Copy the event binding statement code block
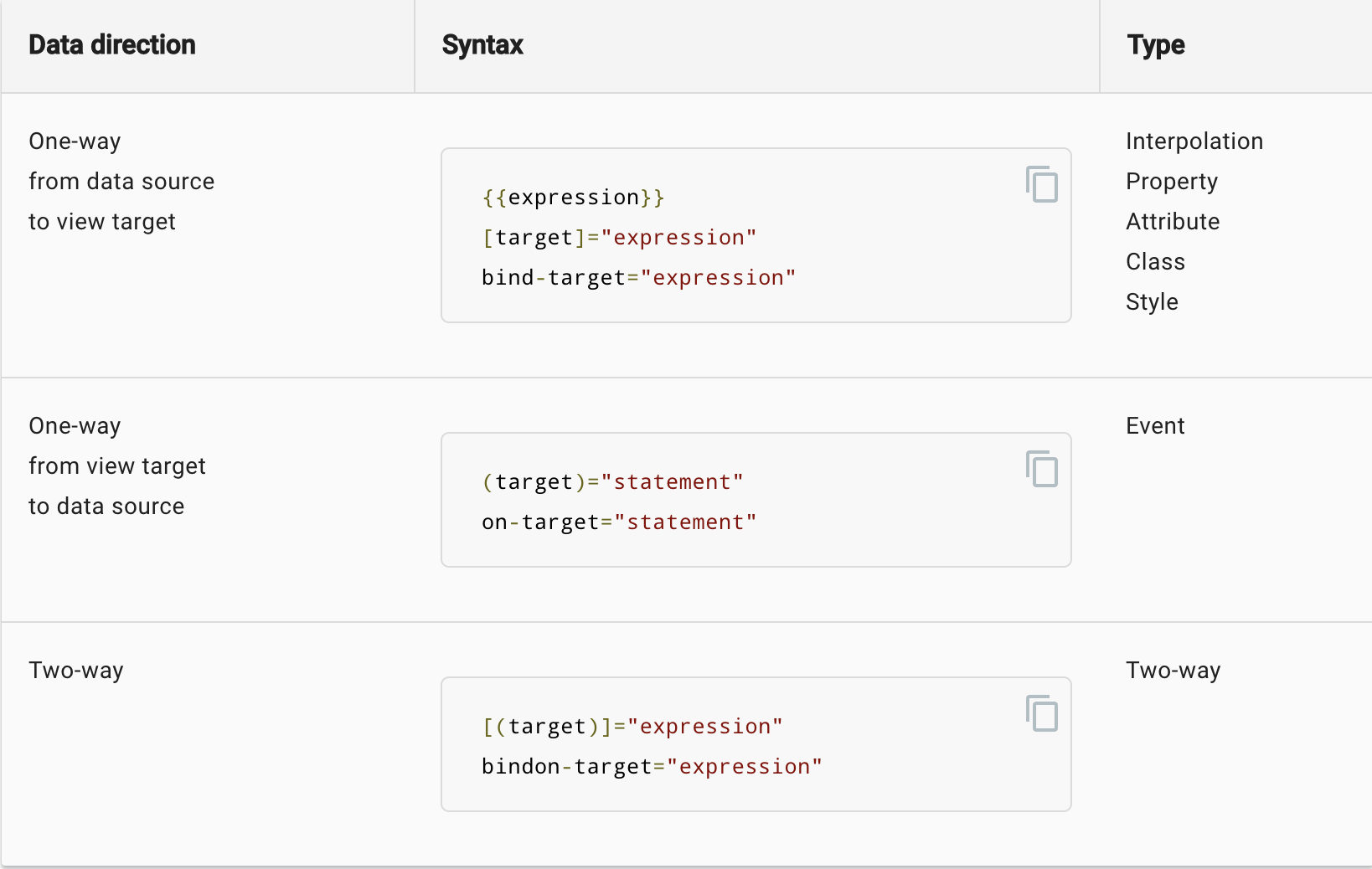This screenshot has height=869, width=1372. (1042, 469)
